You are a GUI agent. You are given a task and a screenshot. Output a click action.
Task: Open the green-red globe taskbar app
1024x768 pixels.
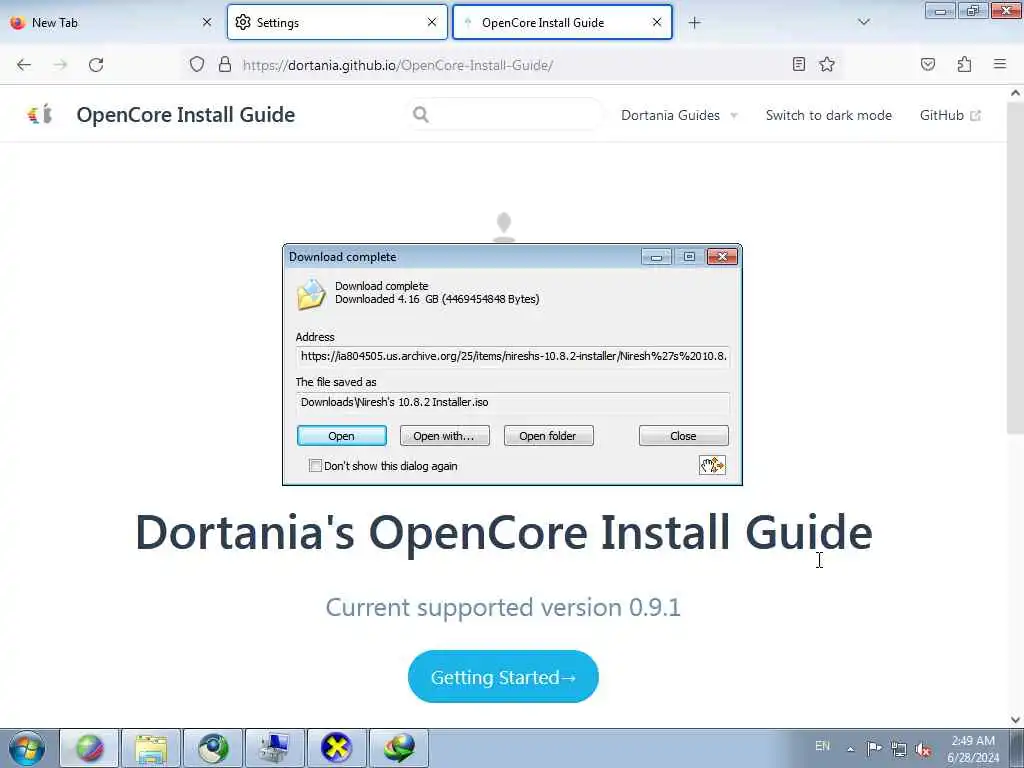(x=89, y=748)
